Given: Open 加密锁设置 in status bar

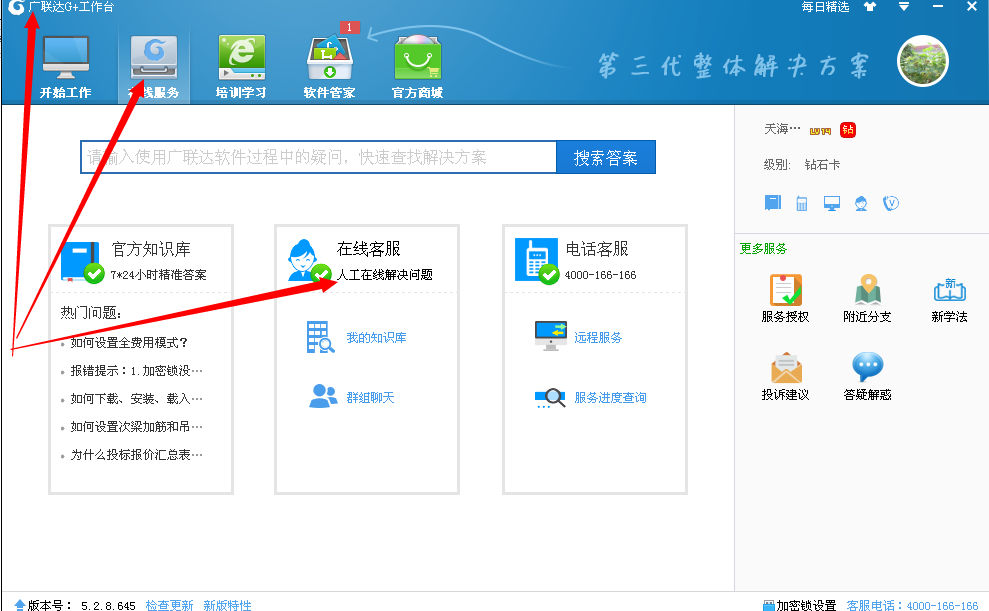Looking at the screenshot, I should coord(800,605).
